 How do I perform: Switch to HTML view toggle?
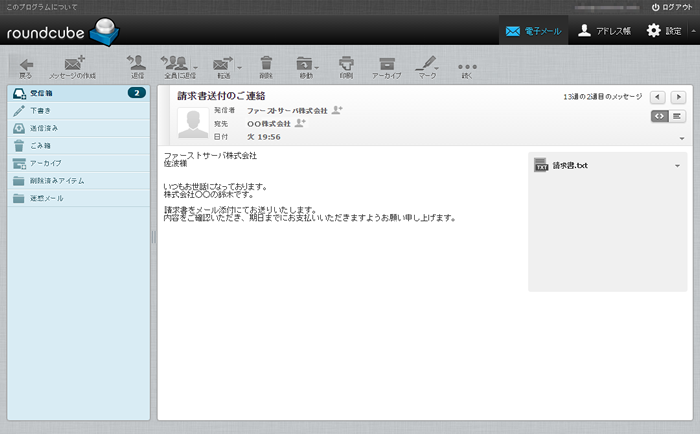tap(659, 116)
